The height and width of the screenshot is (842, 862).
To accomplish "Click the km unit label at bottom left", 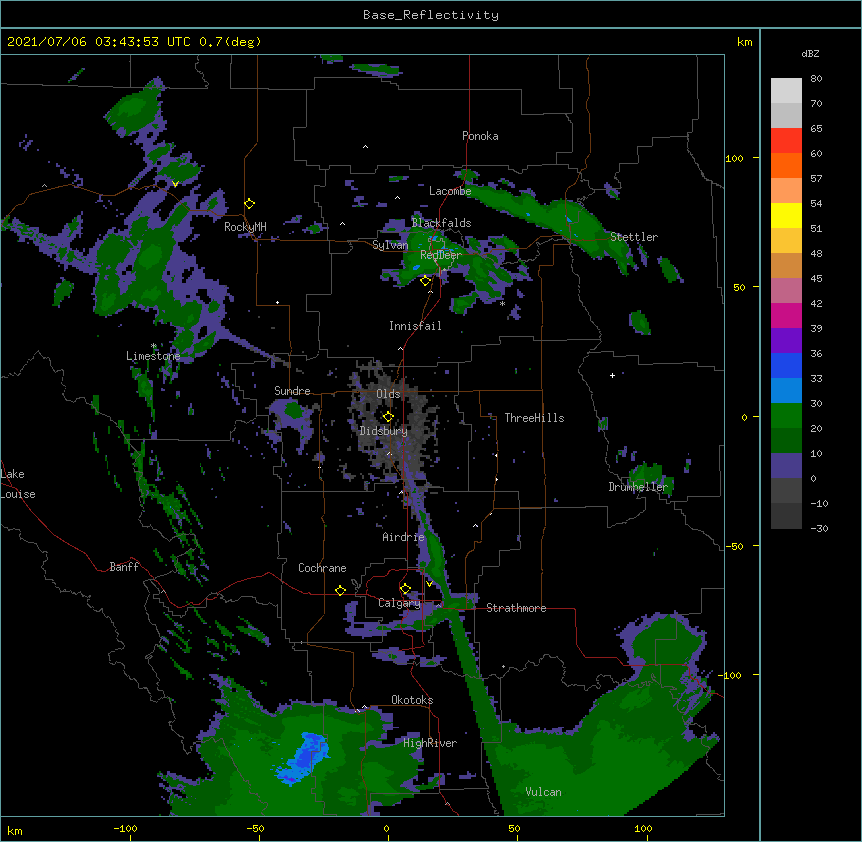I will pos(15,831).
